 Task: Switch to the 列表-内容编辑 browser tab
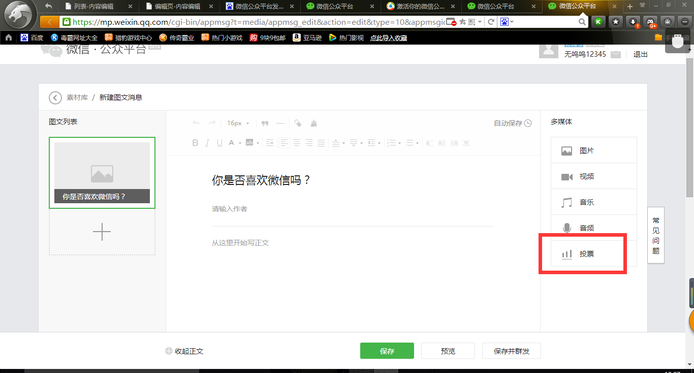pyautogui.click(x=98, y=6)
